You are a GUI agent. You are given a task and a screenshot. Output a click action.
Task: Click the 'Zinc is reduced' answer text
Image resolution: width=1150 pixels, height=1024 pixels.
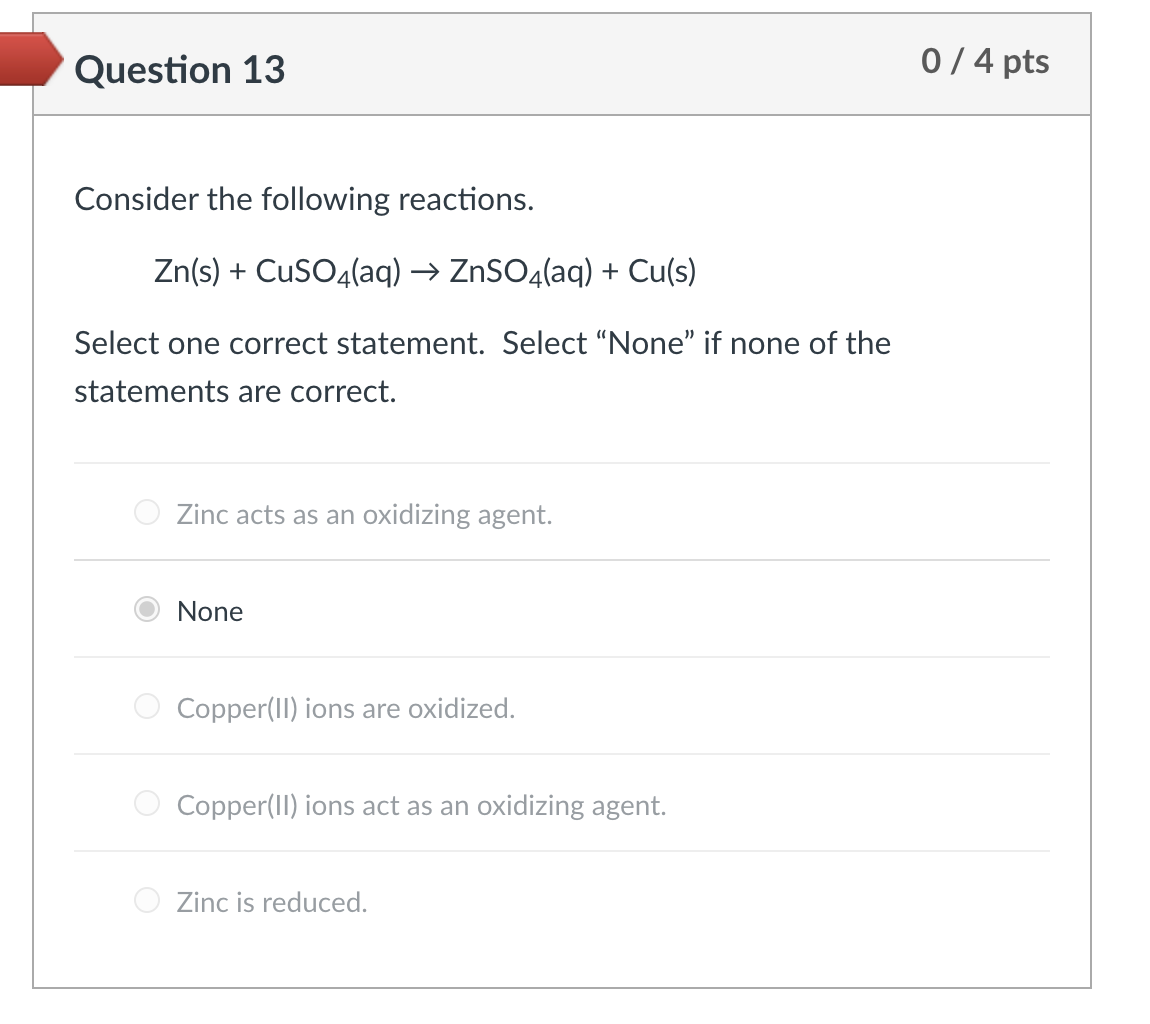tap(272, 902)
